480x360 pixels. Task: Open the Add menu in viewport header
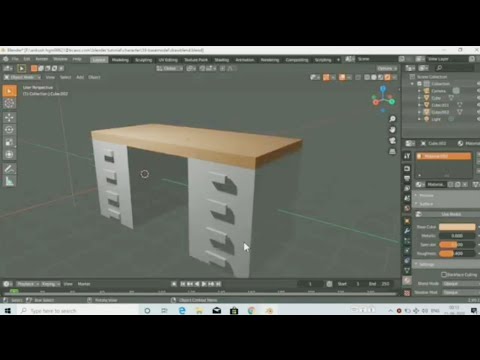pyautogui.click(x=80, y=77)
